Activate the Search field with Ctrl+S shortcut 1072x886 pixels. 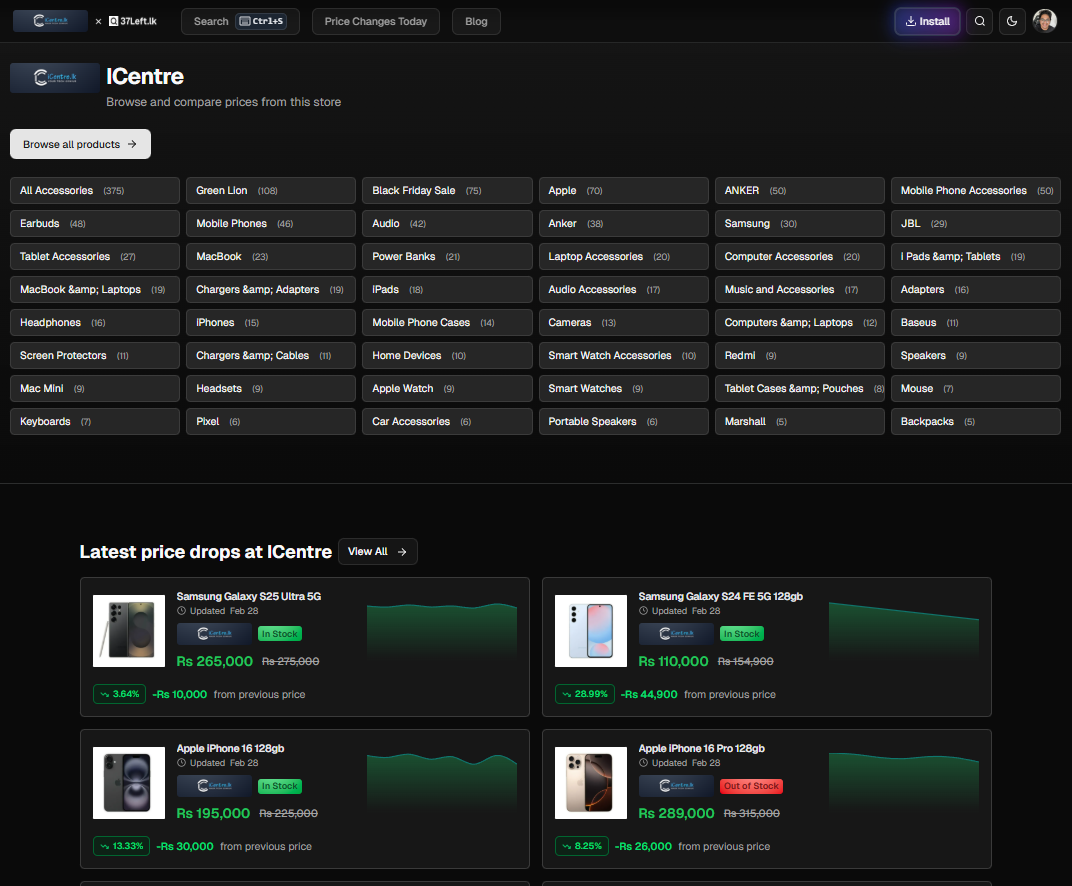point(240,21)
